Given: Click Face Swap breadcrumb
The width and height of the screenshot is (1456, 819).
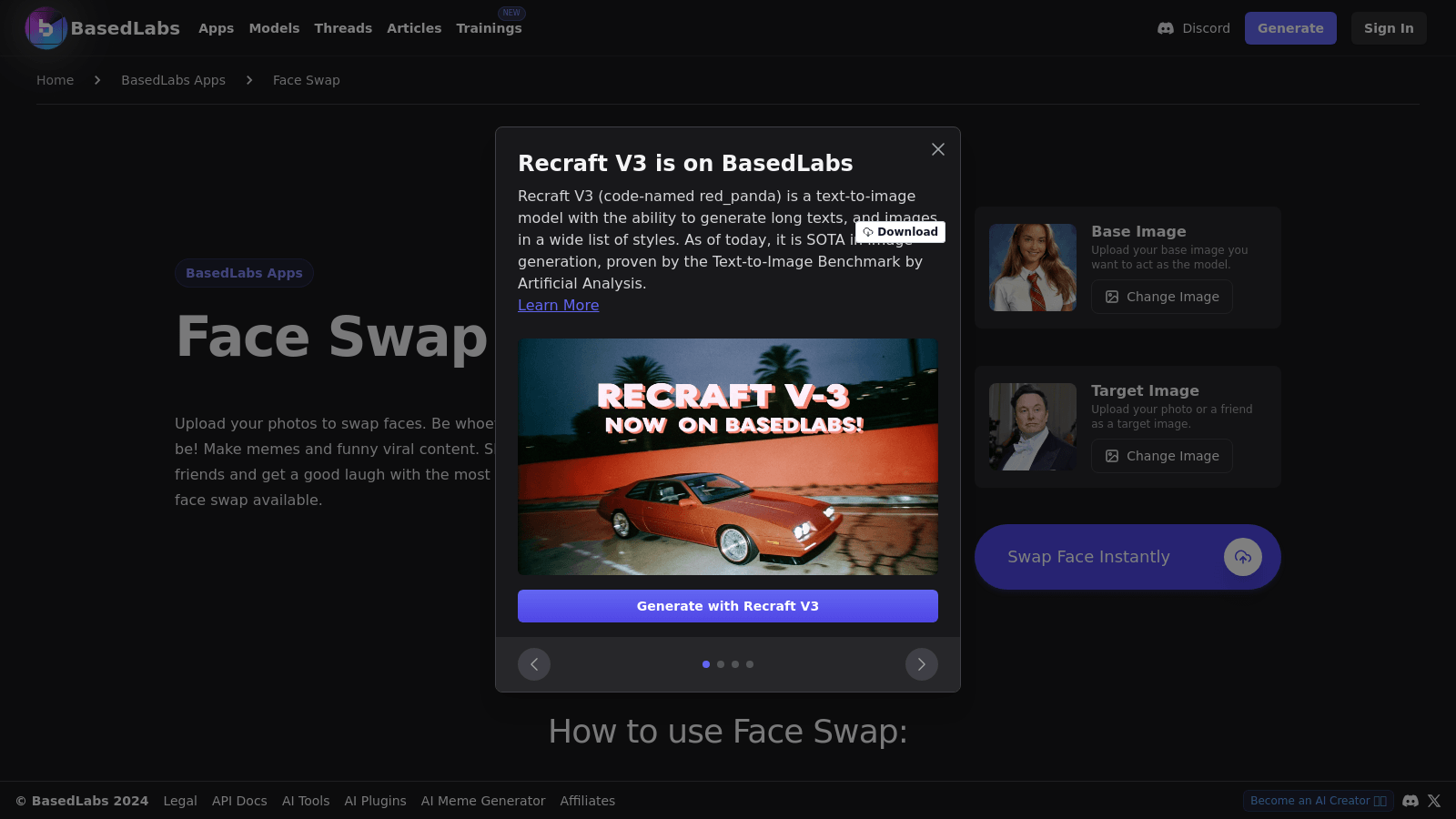Looking at the screenshot, I should coord(307,80).
